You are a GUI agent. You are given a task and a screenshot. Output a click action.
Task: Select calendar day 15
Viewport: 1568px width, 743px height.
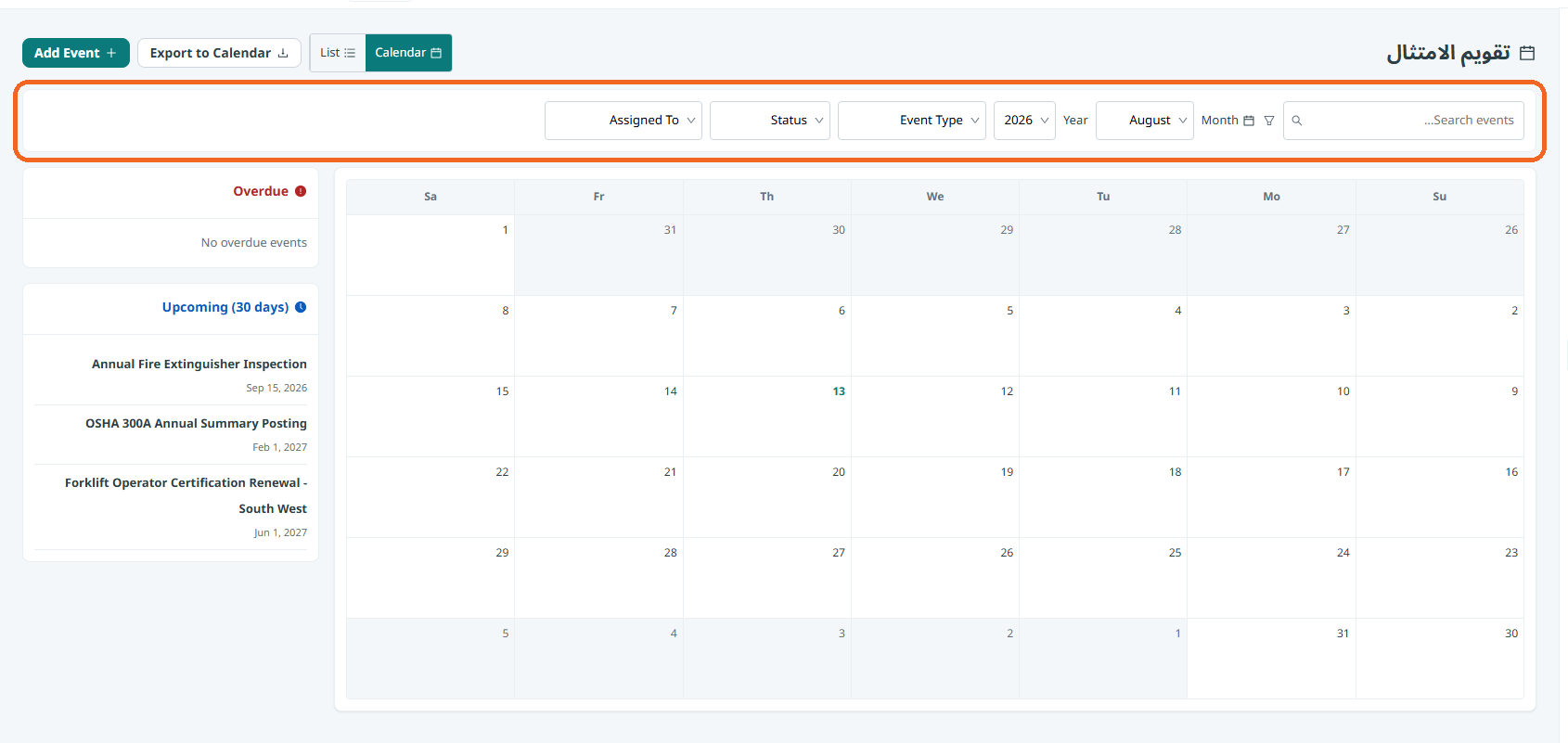click(x=431, y=416)
